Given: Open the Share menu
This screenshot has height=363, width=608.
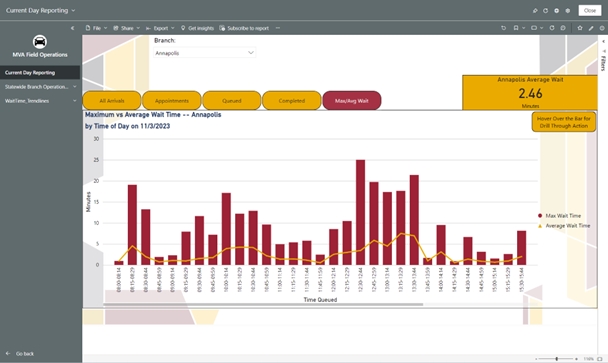Looking at the screenshot, I should click(126, 28).
